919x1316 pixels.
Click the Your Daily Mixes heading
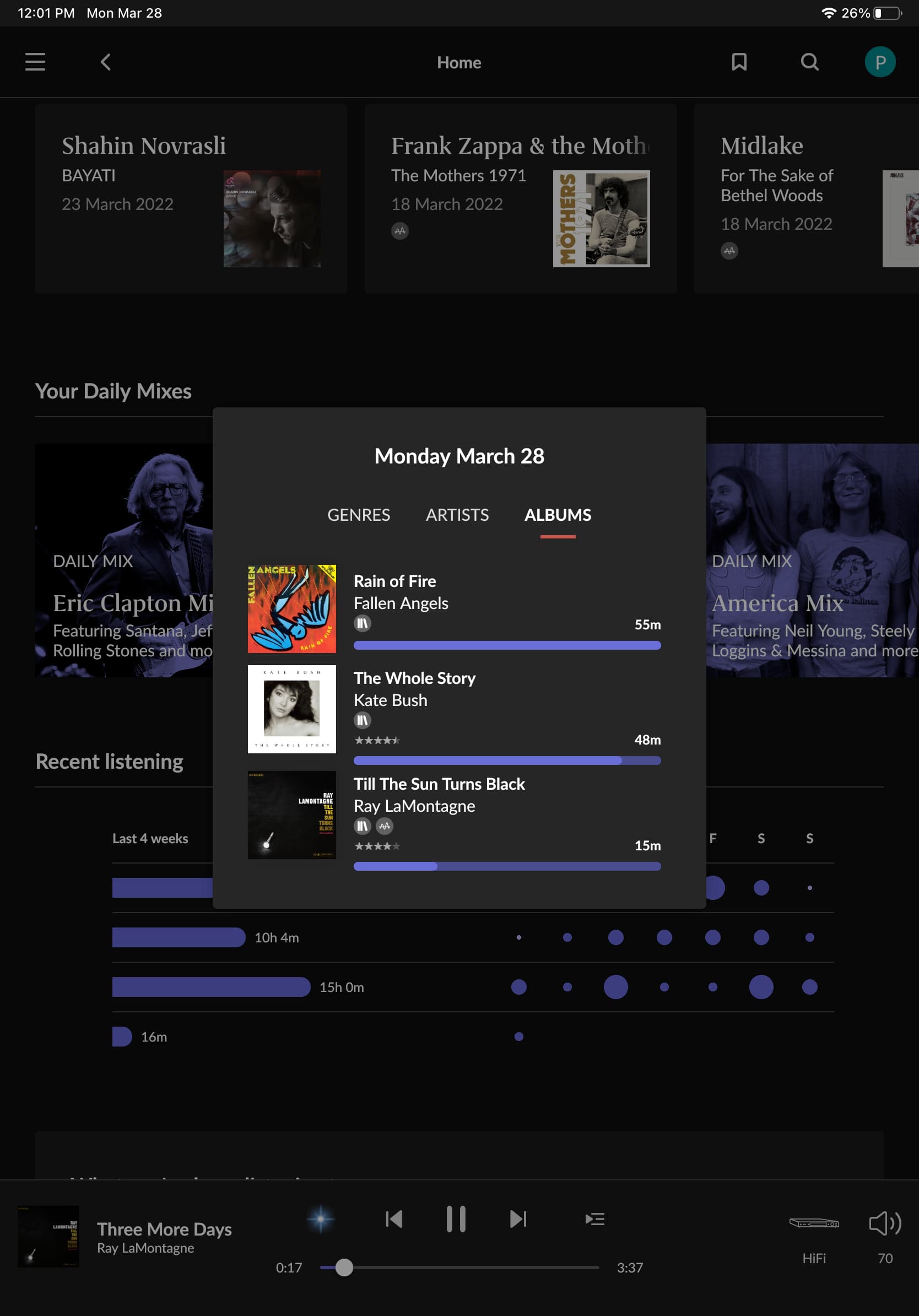click(x=113, y=391)
